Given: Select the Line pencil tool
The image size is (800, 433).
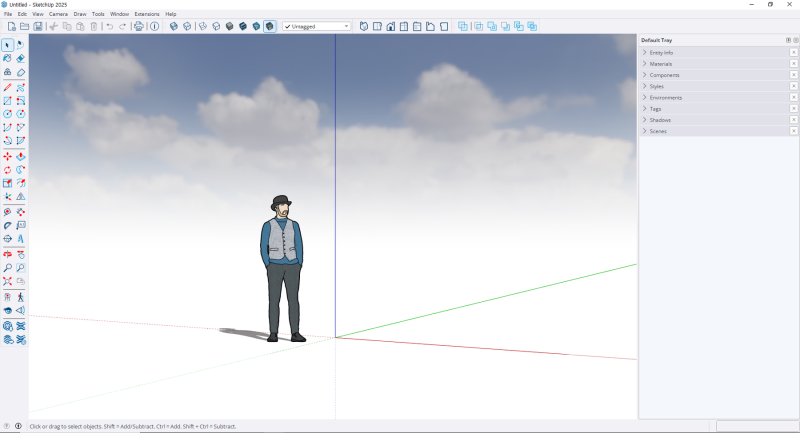Looking at the screenshot, I should [x=7, y=88].
